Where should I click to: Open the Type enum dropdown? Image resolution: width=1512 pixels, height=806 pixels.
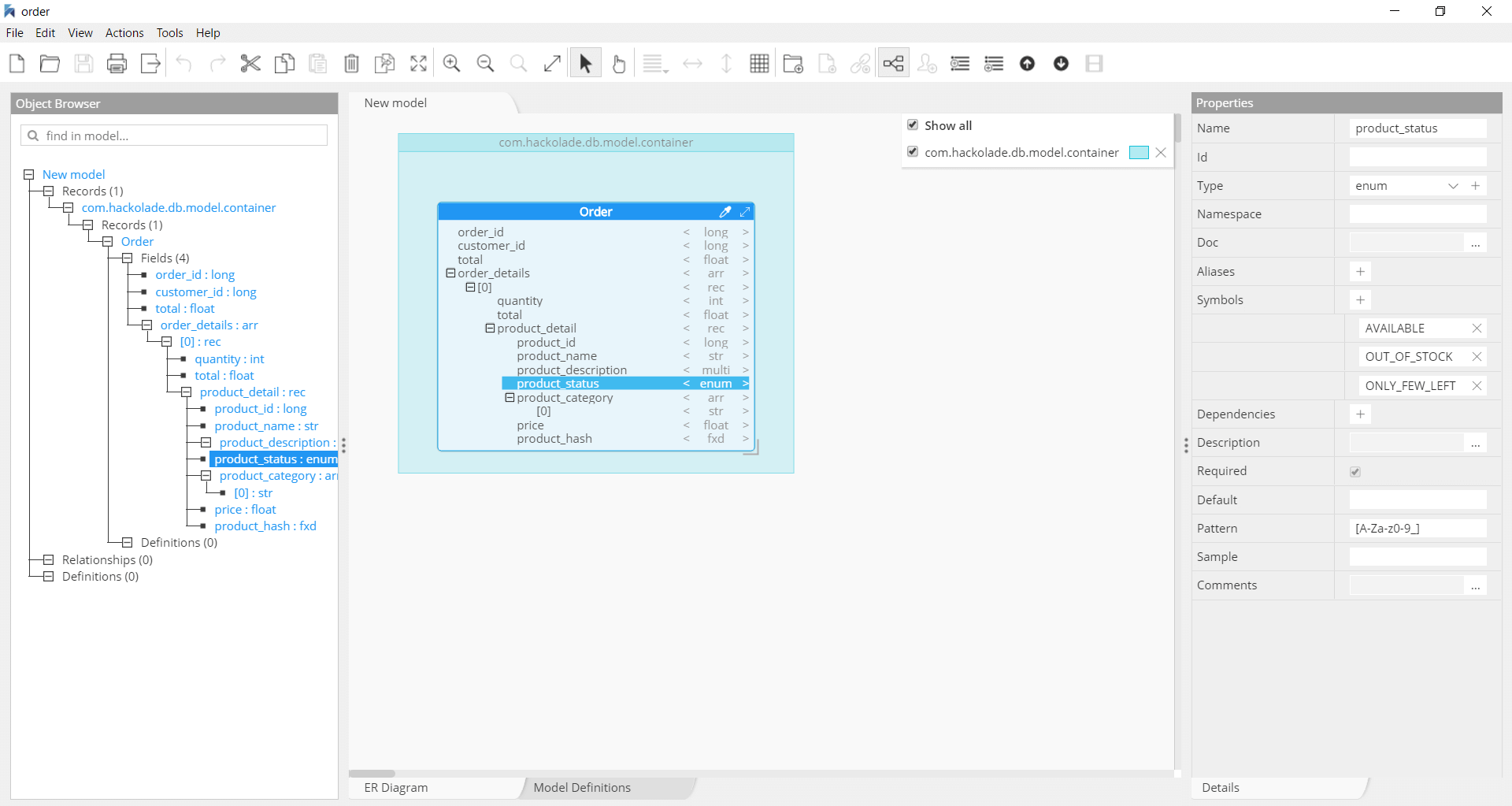click(x=1453, y=186)
